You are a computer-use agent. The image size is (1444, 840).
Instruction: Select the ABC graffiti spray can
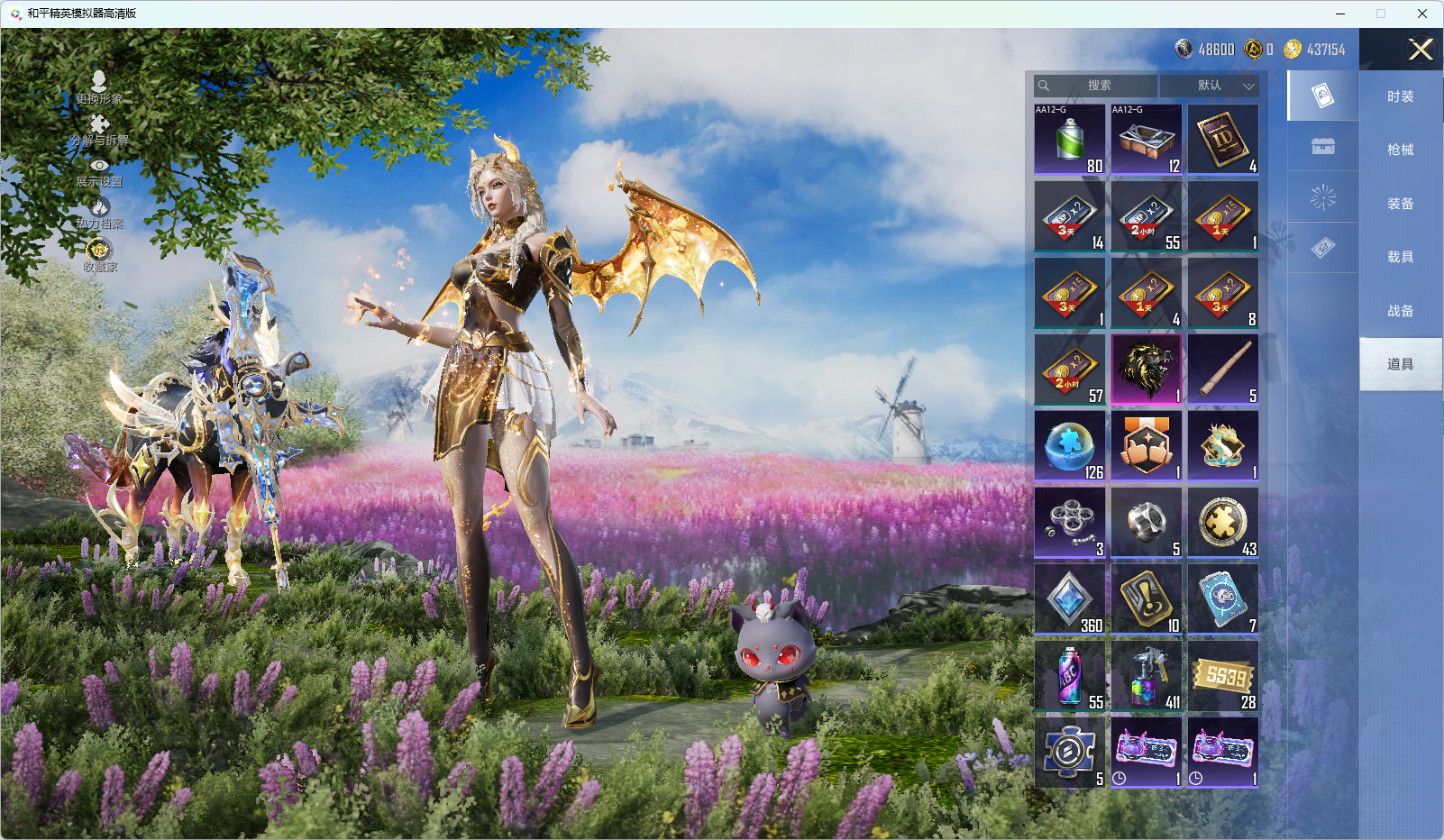pos(1070,675)
